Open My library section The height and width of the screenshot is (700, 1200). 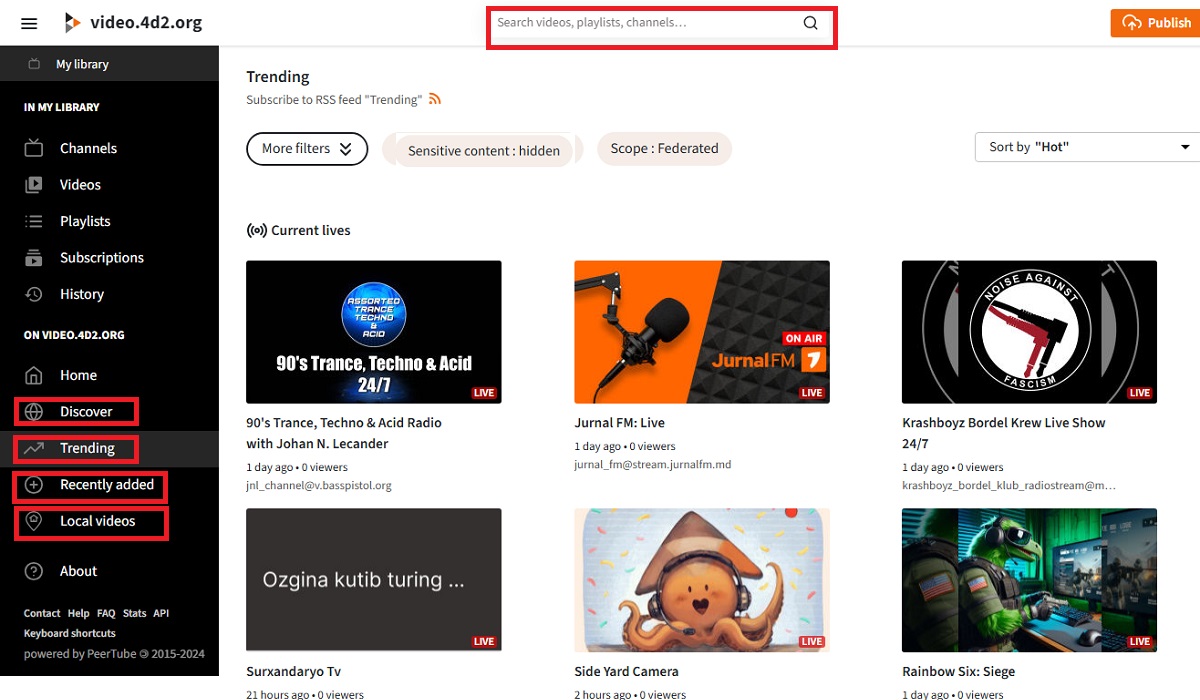pyautogui.click(x=80, y=61)
